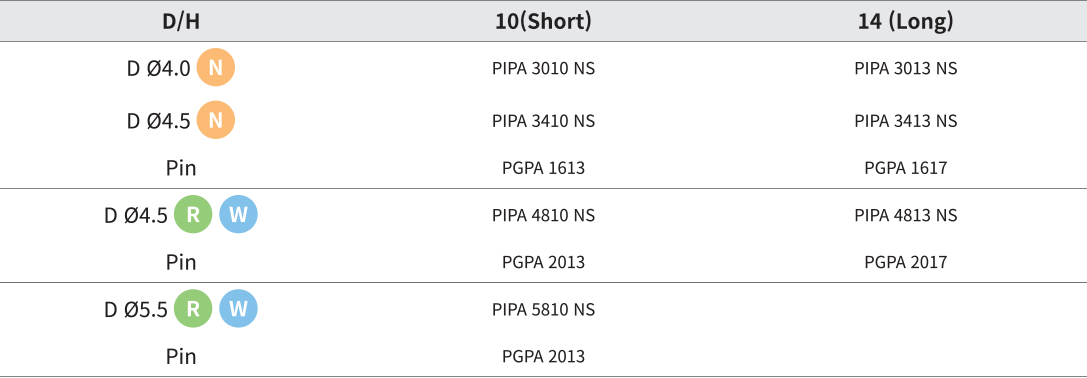Select the green R badge in D Ø4.5 row
Screen dimensions: 1087x378
[193, 214]
